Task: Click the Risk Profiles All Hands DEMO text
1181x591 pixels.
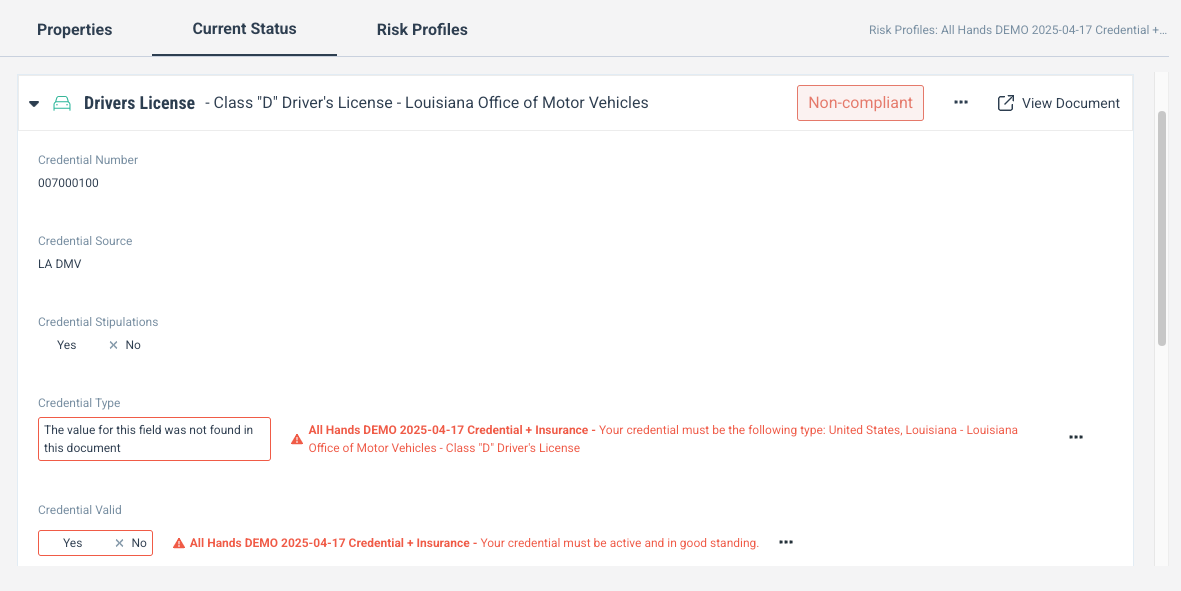Action: click(x=1018, y=30)
